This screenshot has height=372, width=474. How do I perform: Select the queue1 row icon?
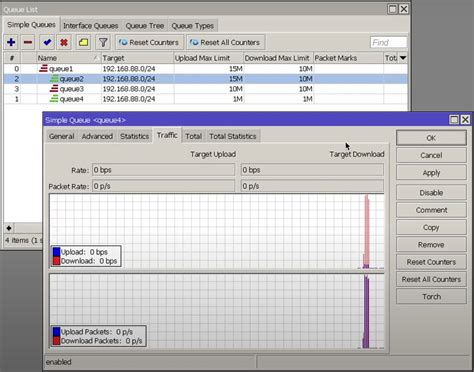43,69
